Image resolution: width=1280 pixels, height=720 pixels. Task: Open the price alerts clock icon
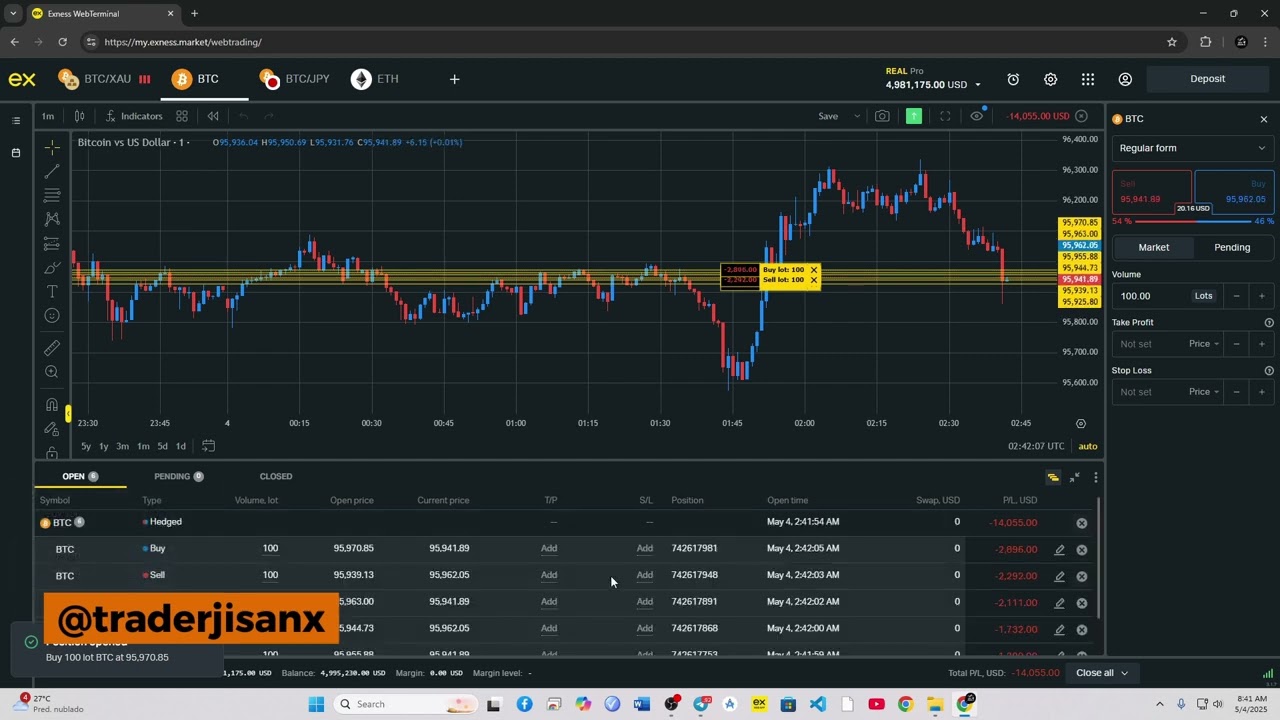[1013, 79]
